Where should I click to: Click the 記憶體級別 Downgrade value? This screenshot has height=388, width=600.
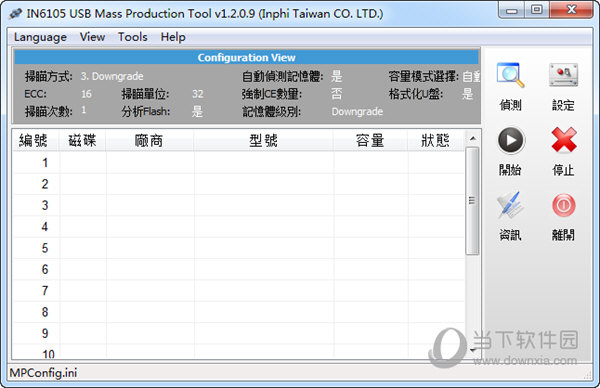(x=357, y=111)
